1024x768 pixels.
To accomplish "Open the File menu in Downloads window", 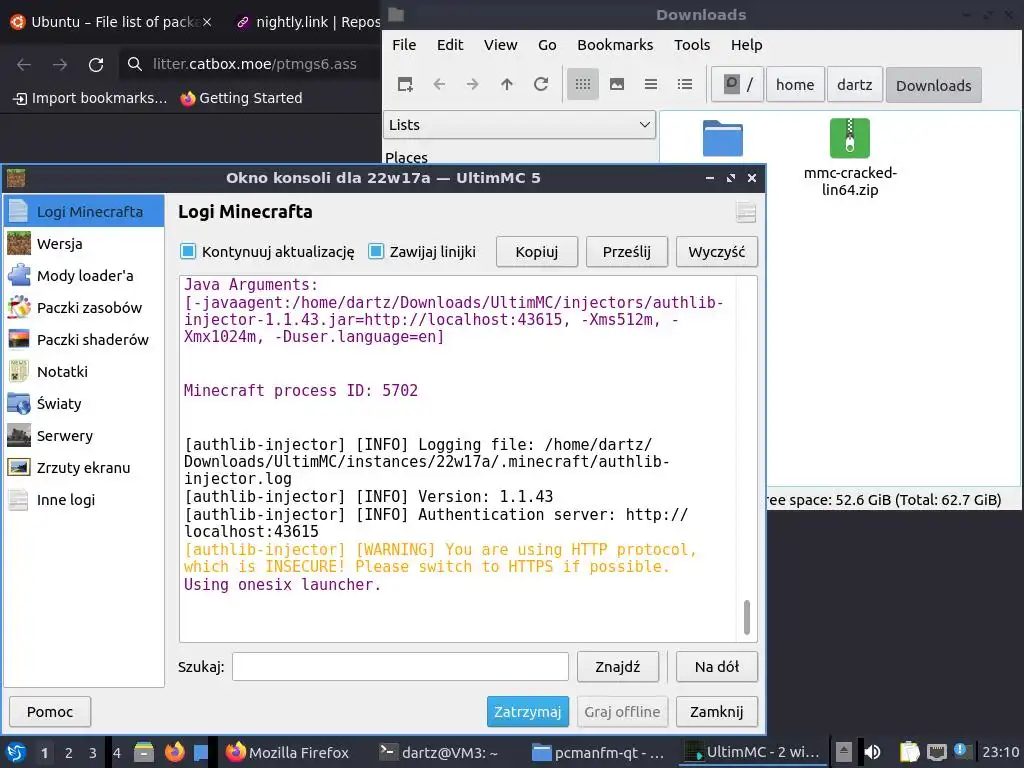I will (x=404, y=45).
